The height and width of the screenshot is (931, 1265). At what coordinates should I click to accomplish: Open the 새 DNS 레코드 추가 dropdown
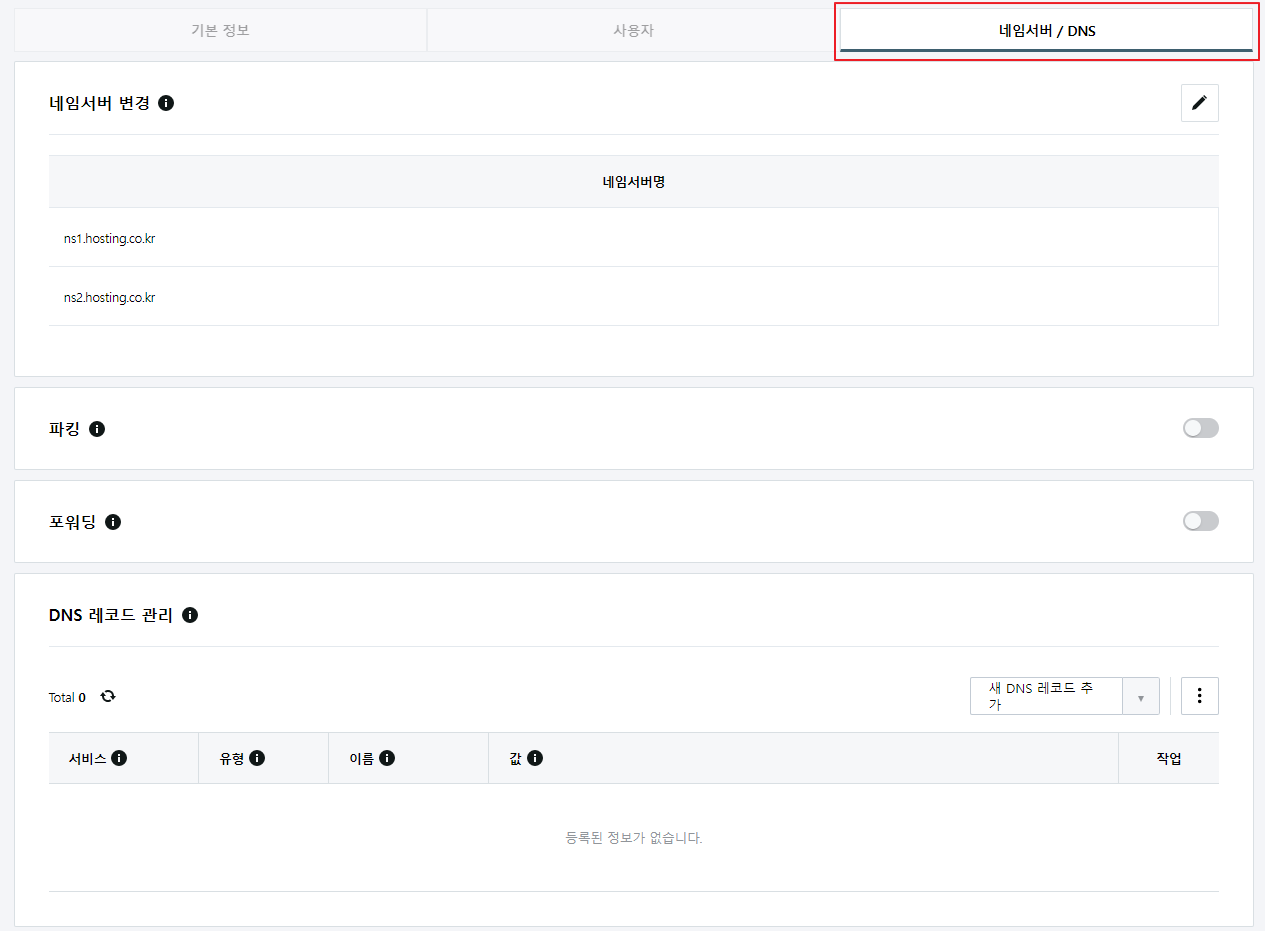[1046, 696]
